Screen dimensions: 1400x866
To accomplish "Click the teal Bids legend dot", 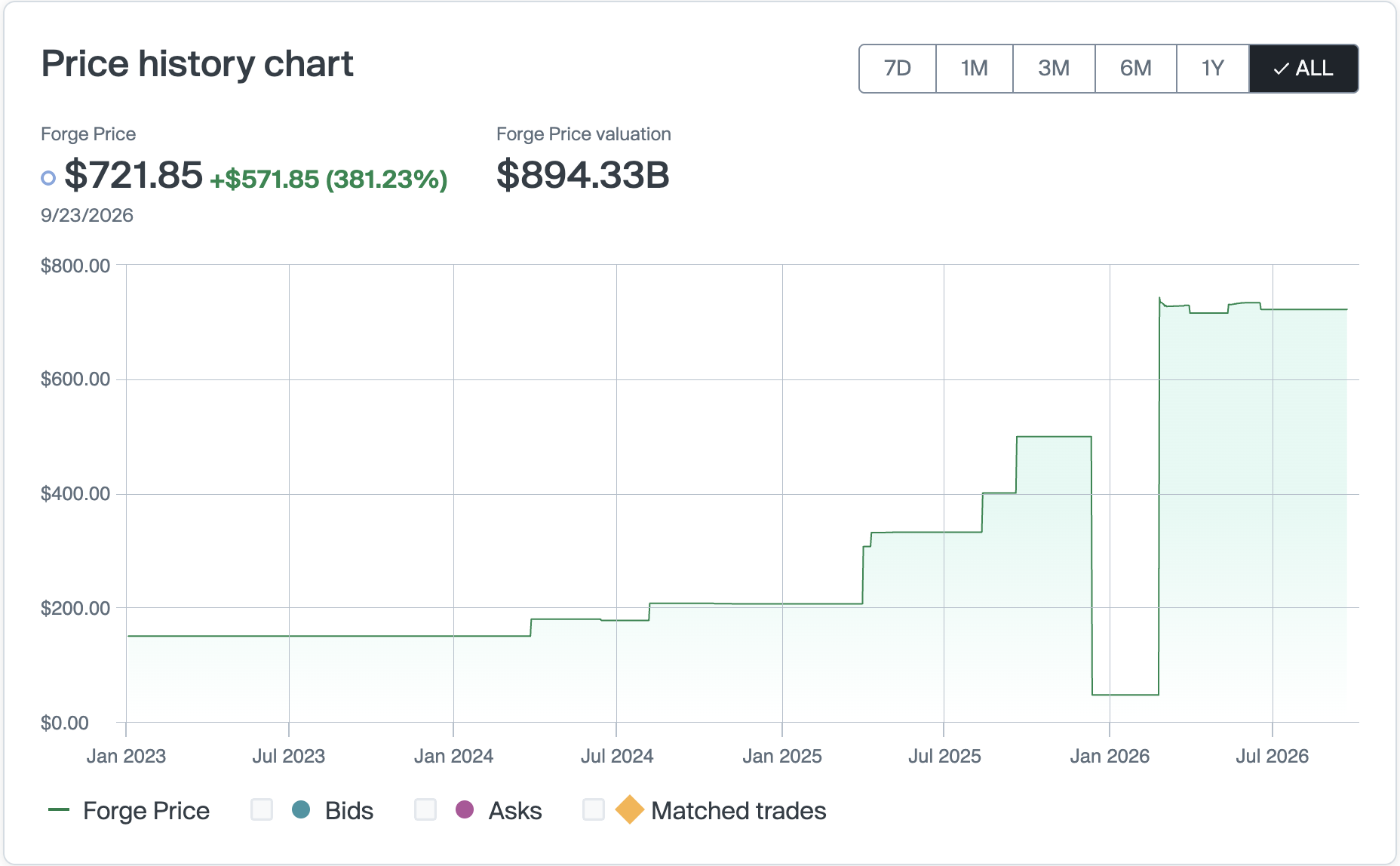I will 301,809.
